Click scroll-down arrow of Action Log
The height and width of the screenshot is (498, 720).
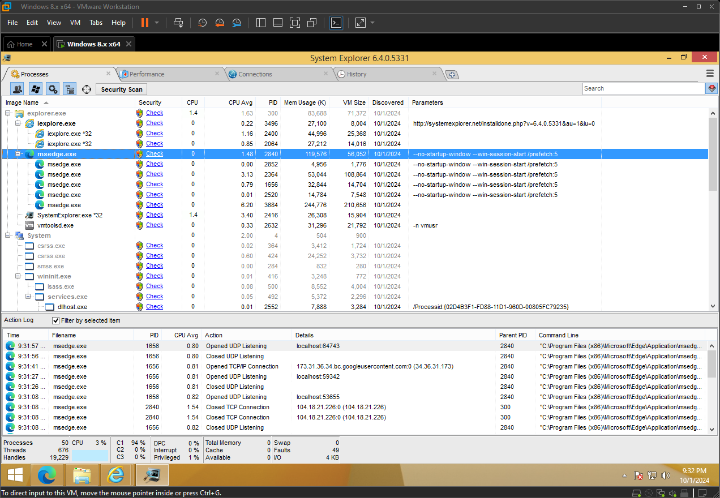click(x=712, y=430)
